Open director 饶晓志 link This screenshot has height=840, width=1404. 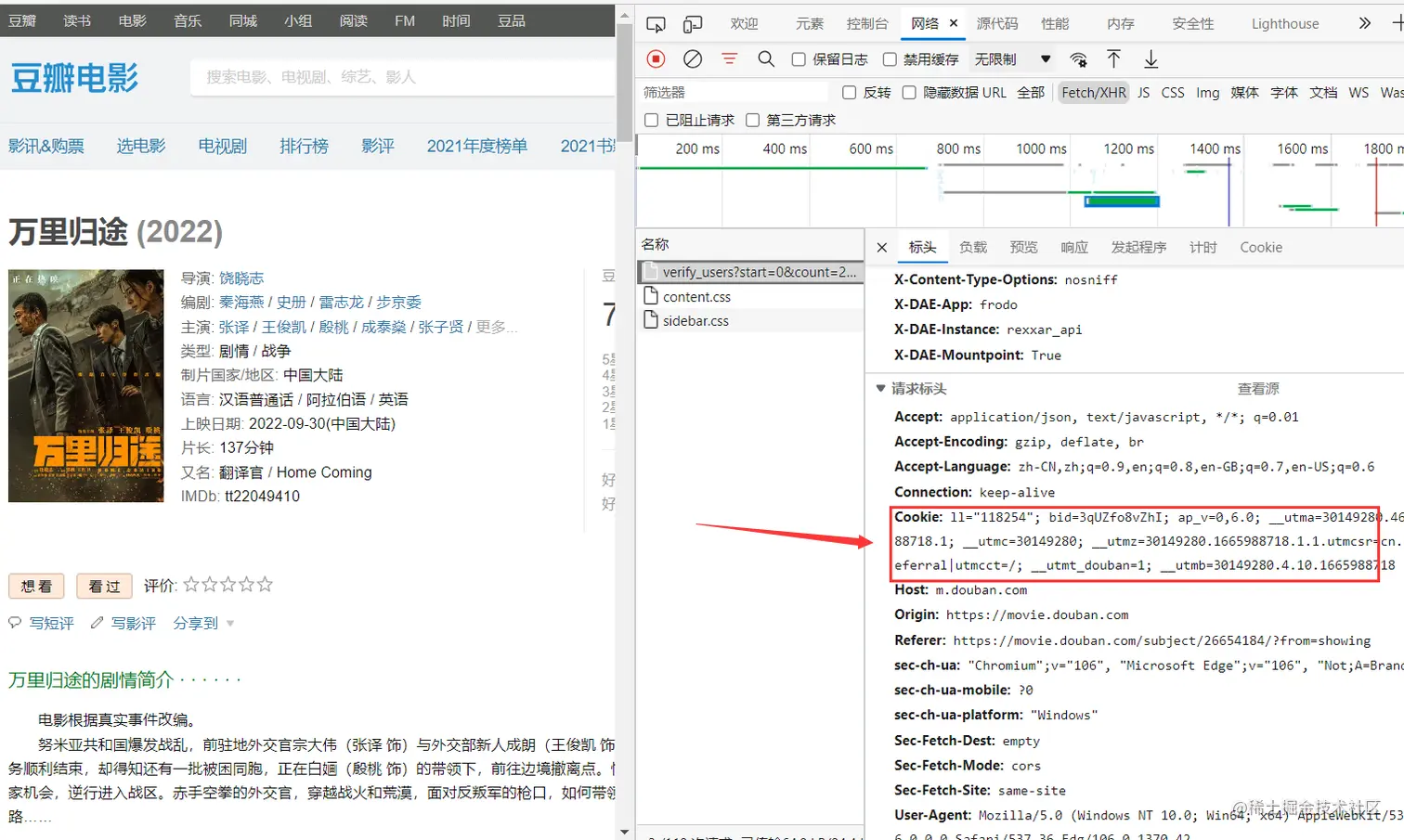coord(241,278)
